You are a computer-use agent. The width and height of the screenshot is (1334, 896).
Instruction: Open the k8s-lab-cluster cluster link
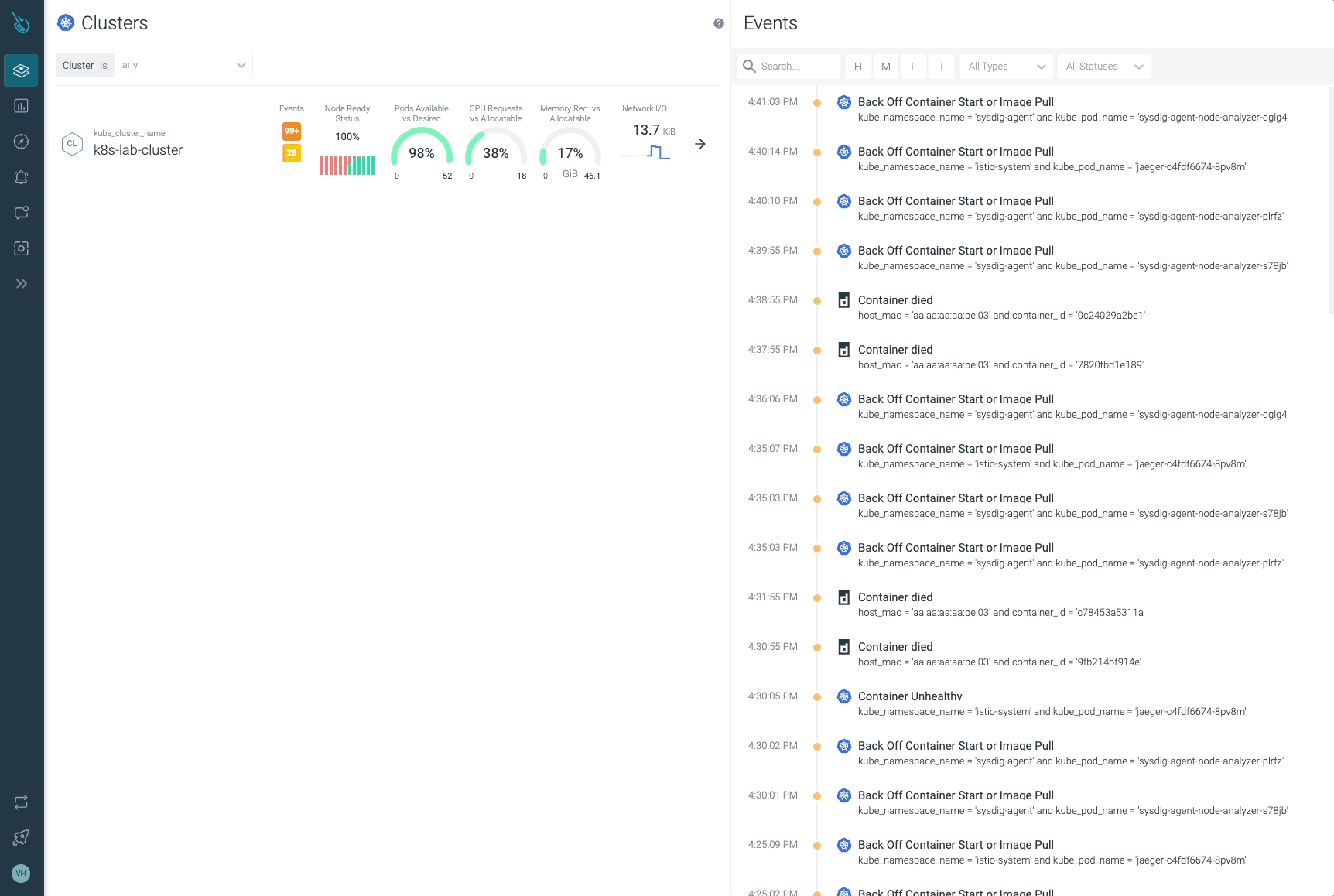[x=138, y=150]
